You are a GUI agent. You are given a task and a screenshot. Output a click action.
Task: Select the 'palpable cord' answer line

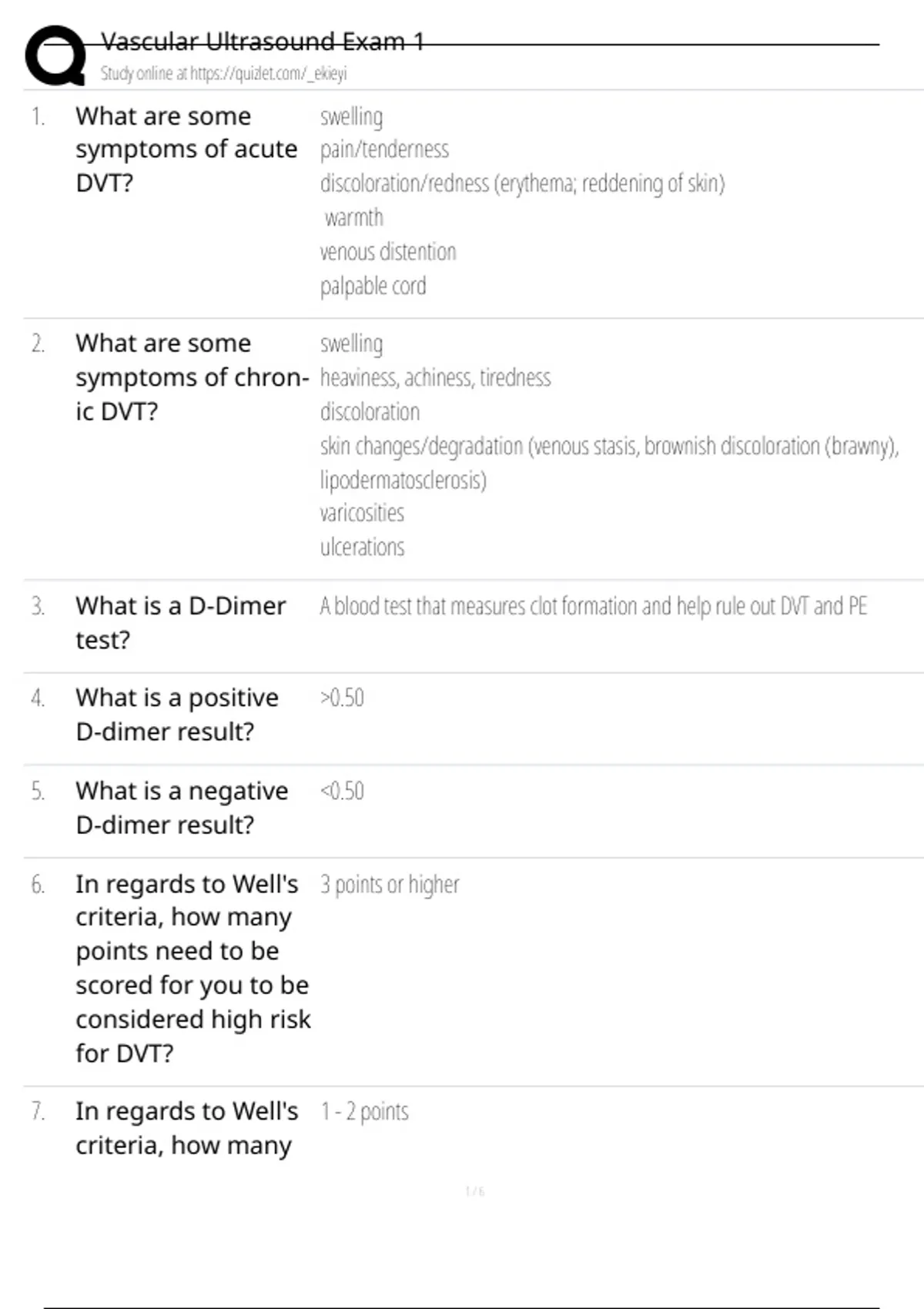point(373,286)
